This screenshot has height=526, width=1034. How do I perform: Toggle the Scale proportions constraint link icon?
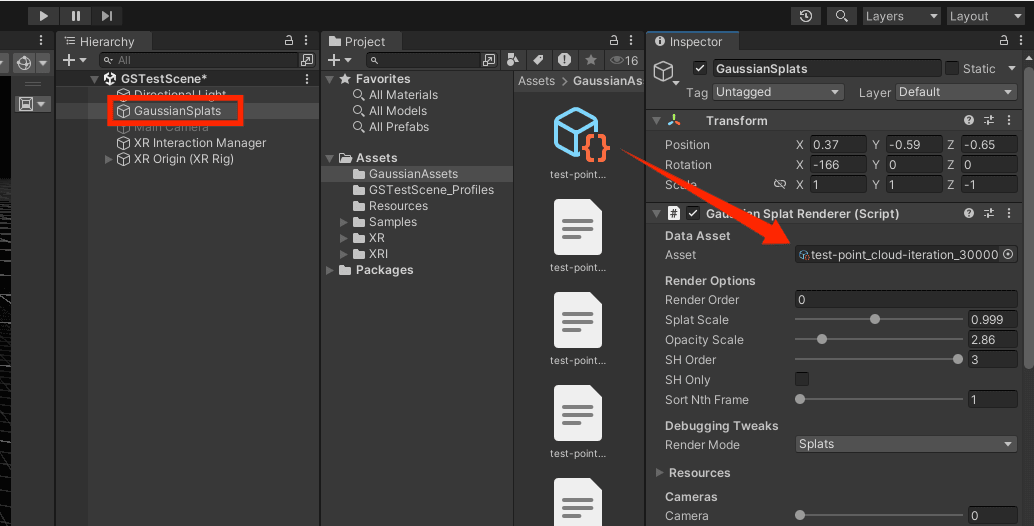coord(780,185)
